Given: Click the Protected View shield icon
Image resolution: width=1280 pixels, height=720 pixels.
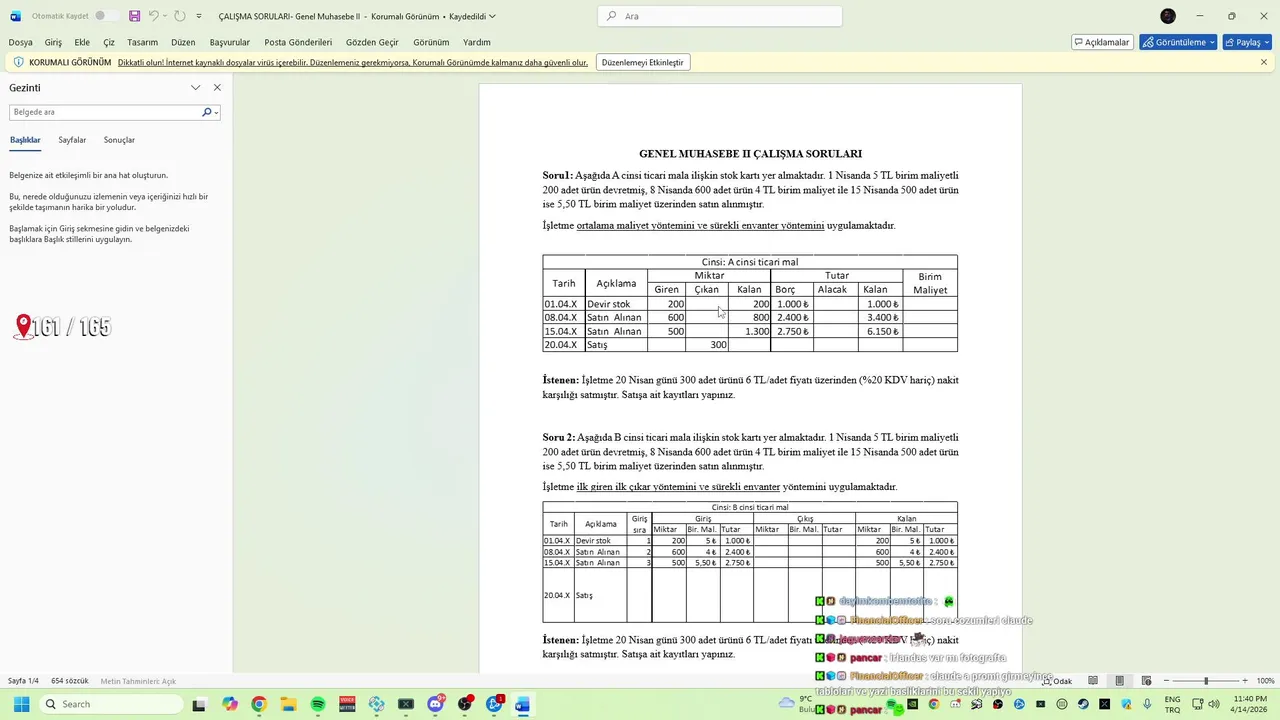Looking at the screenshot, I should 18,62.
